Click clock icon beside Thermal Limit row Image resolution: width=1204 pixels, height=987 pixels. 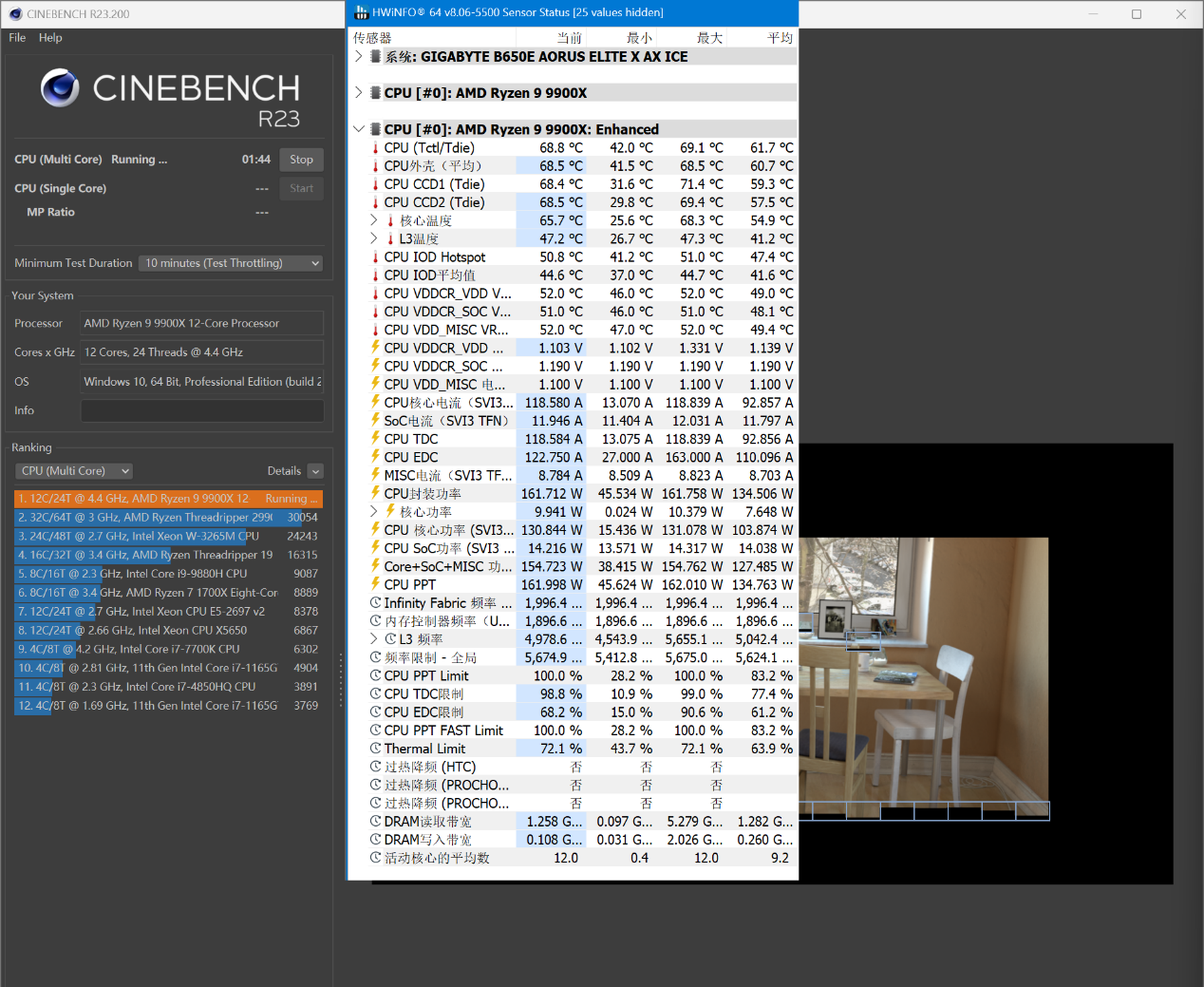pos(376,749)
